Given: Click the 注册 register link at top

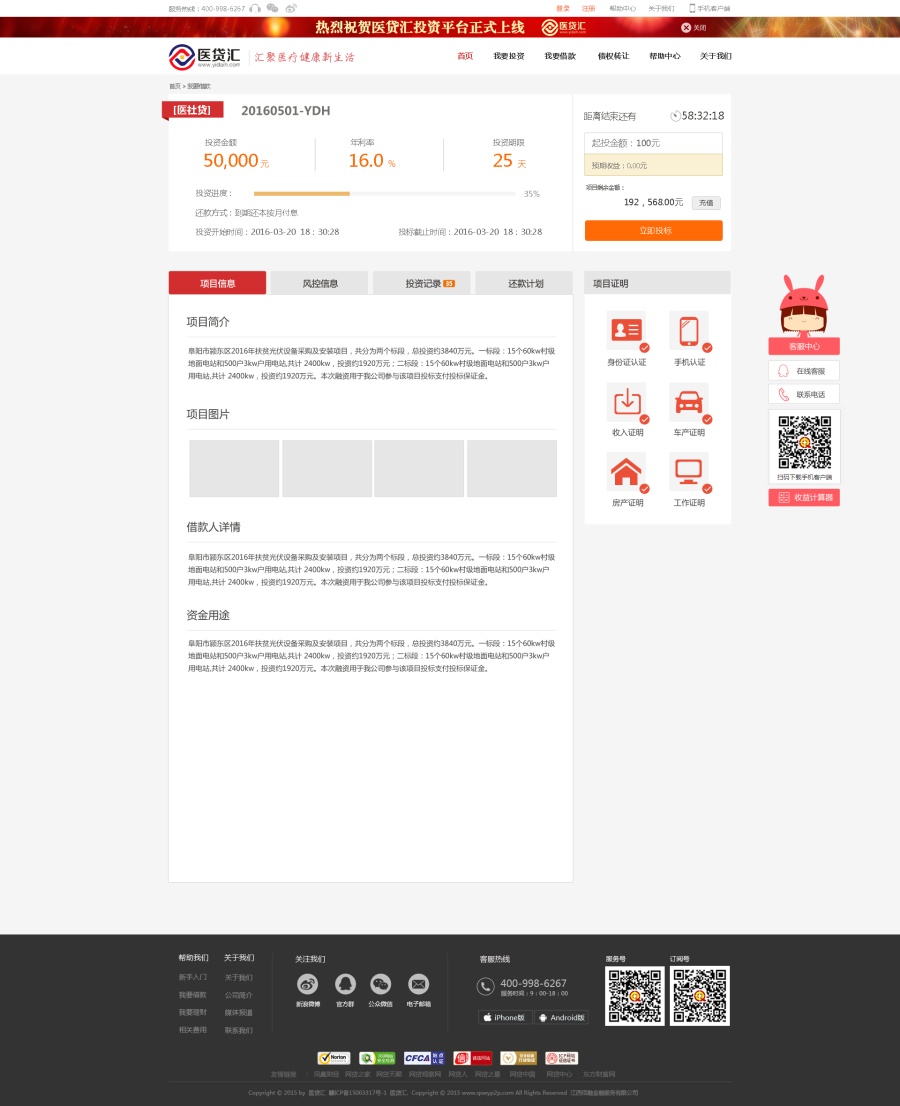Looking at the screenshot, I should pyautogui.click(x=588, y=8).
